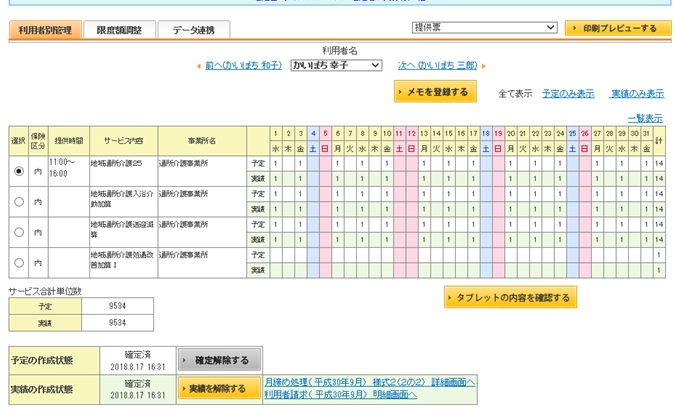Open the 利用者別管理 tab
The height and width of the screenshot is (411, 675).
tap(45, 30)
